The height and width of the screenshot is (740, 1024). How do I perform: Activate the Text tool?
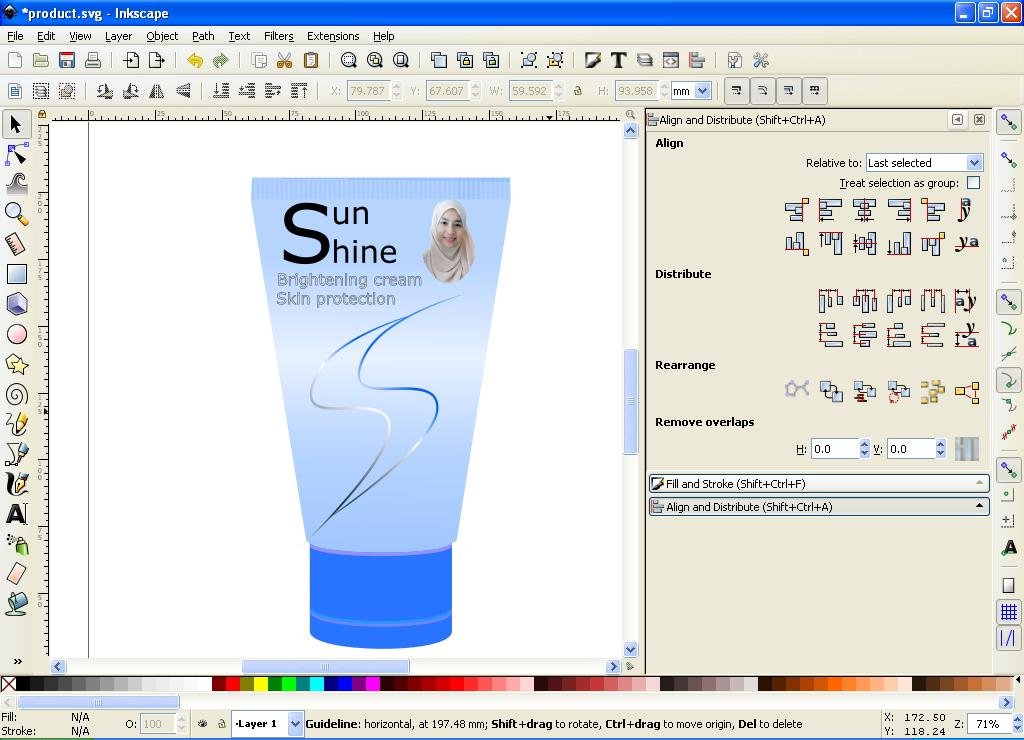(x=16, y=514)
